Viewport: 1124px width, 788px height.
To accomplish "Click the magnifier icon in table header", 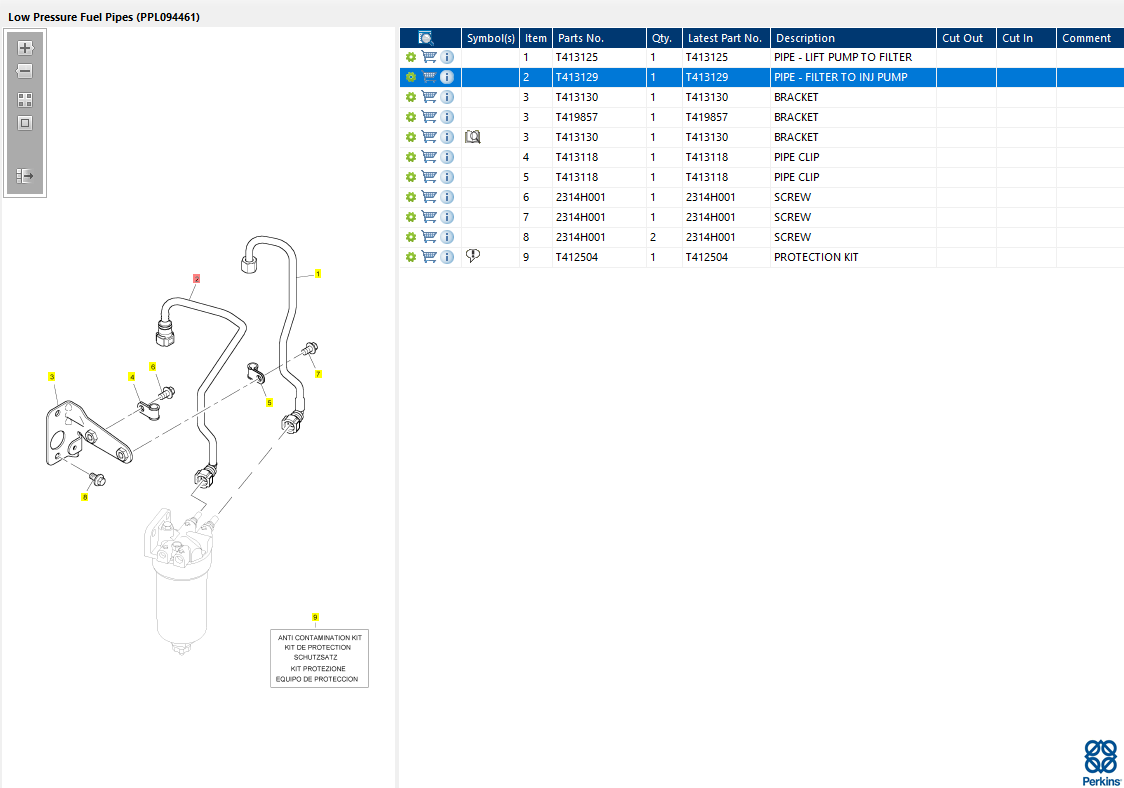I will [426, 38].
